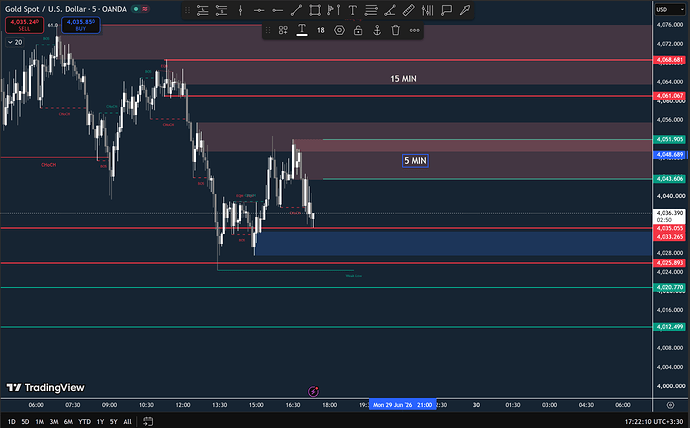Click the 4,035.055 red price label
Viewport: 690px width, 428px height.
669,228
